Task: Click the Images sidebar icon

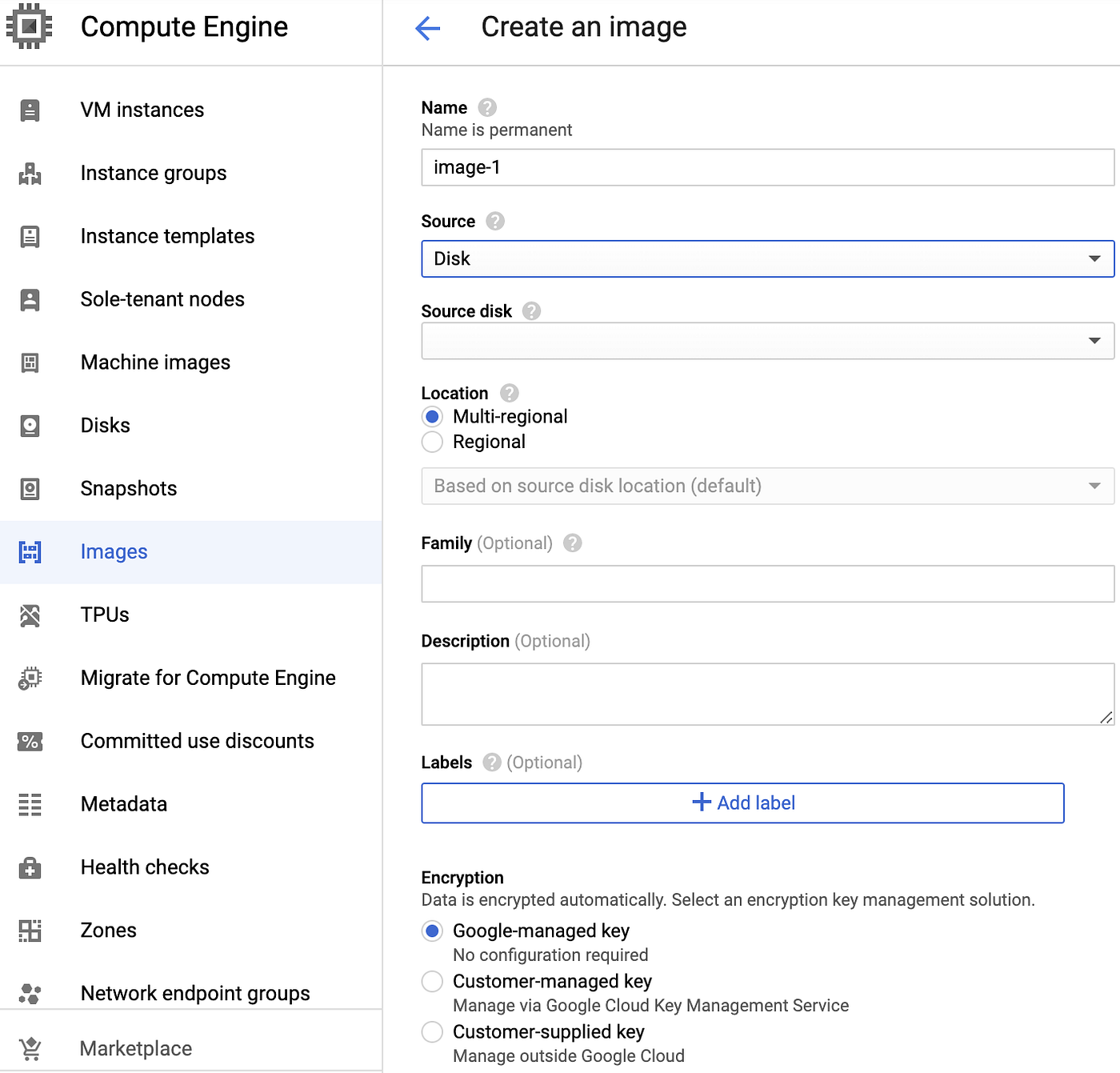Action: point(30,552)
